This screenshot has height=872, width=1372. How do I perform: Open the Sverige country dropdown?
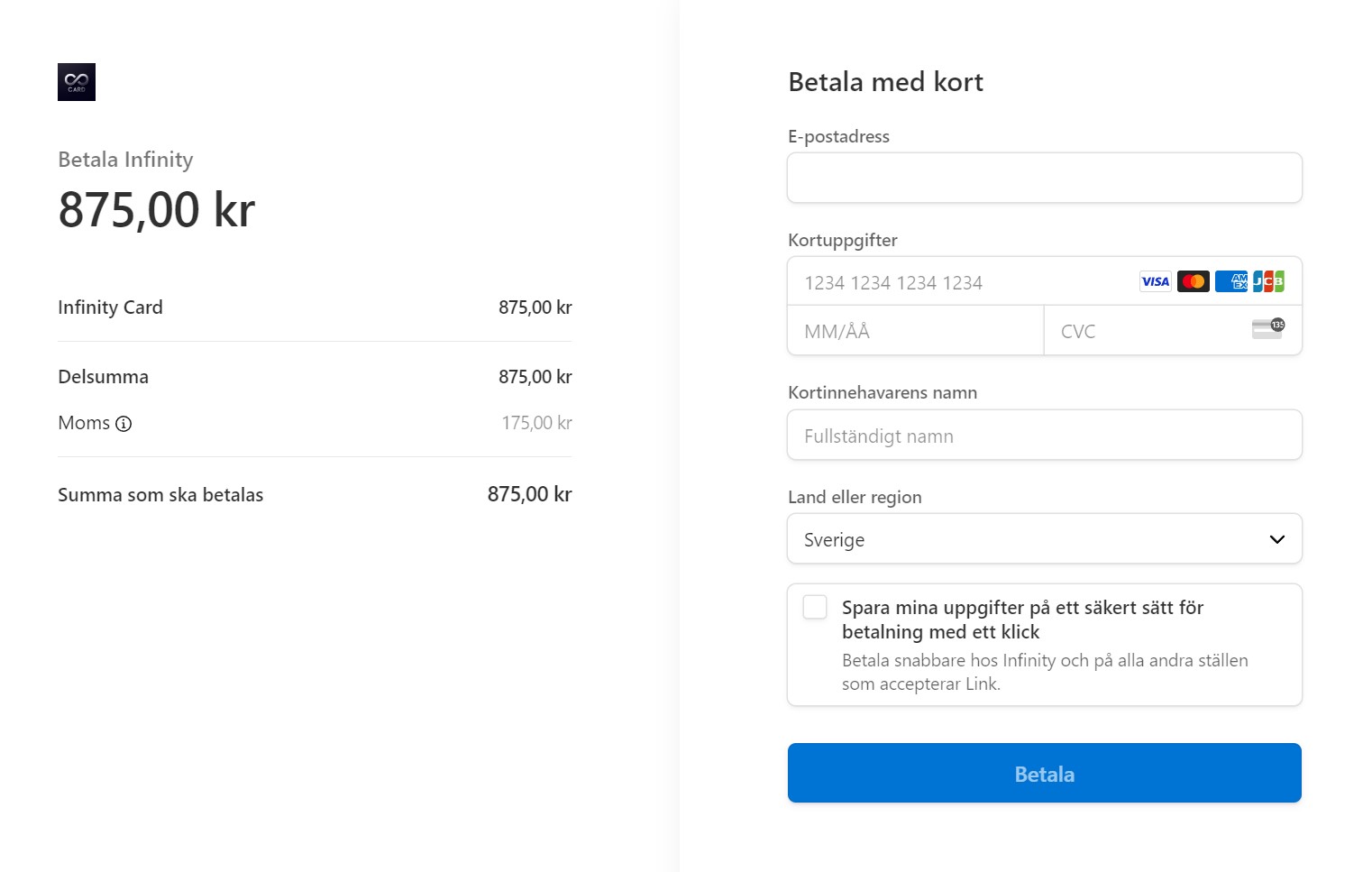pos(1028,539)
